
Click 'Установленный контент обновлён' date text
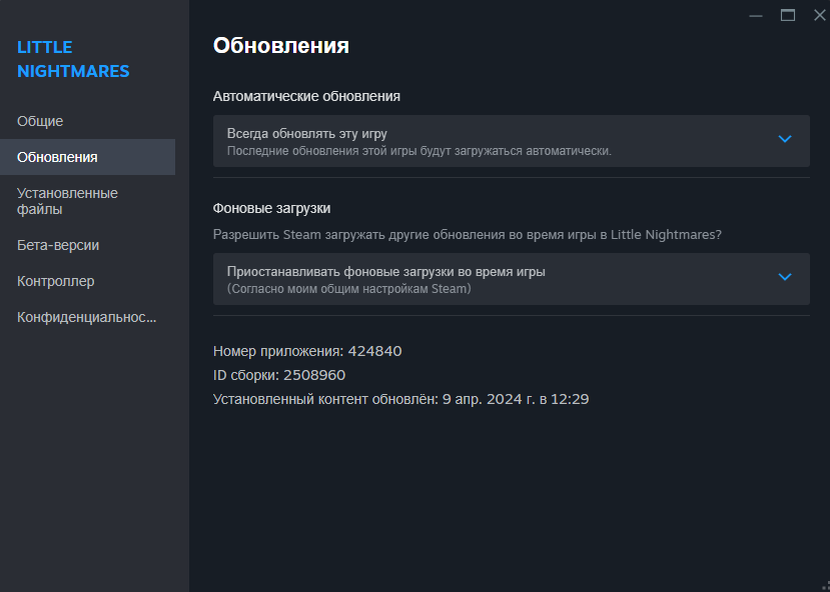[401, 399]
